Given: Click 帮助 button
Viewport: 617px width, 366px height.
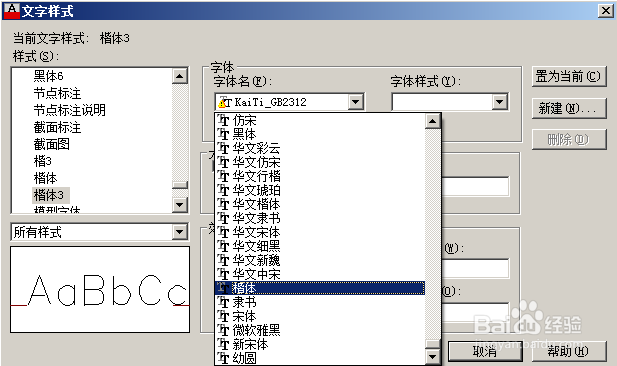Looking at the screenshot, I should (569, 351).
